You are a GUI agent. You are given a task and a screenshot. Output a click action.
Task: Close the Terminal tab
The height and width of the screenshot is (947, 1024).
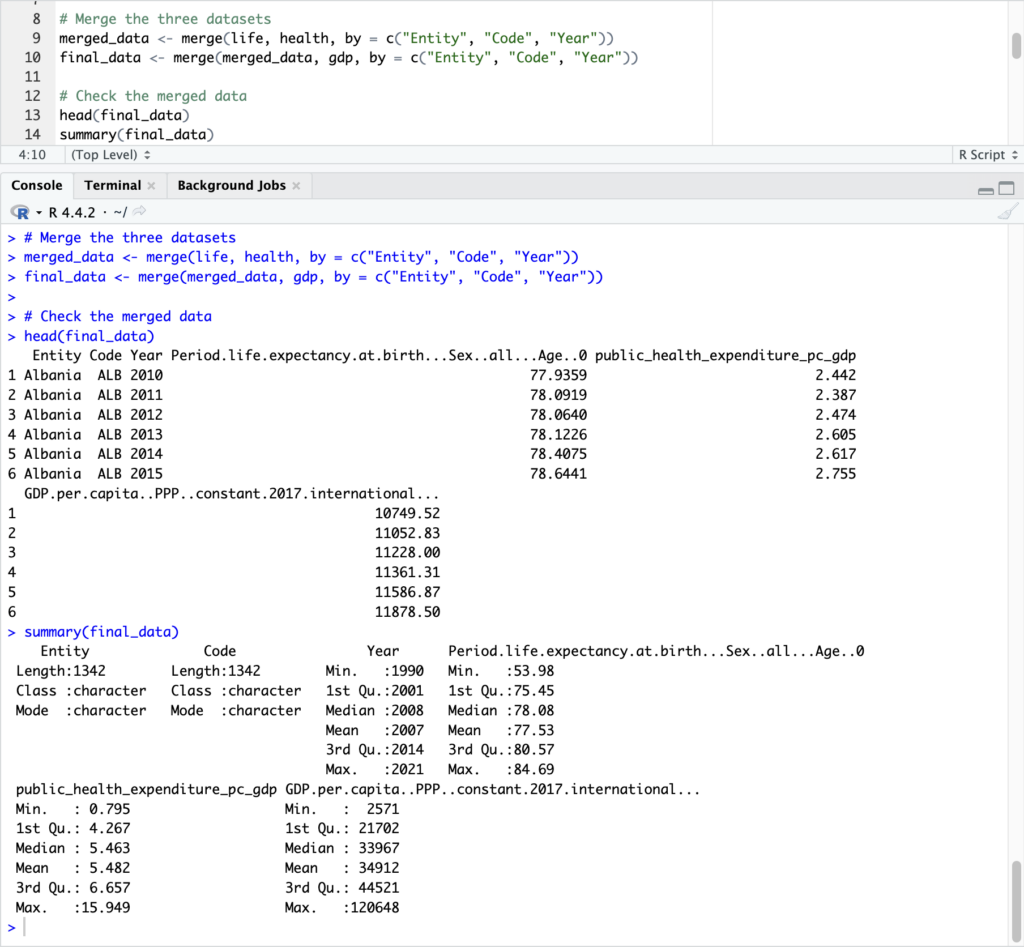click(x=151, y=186)
